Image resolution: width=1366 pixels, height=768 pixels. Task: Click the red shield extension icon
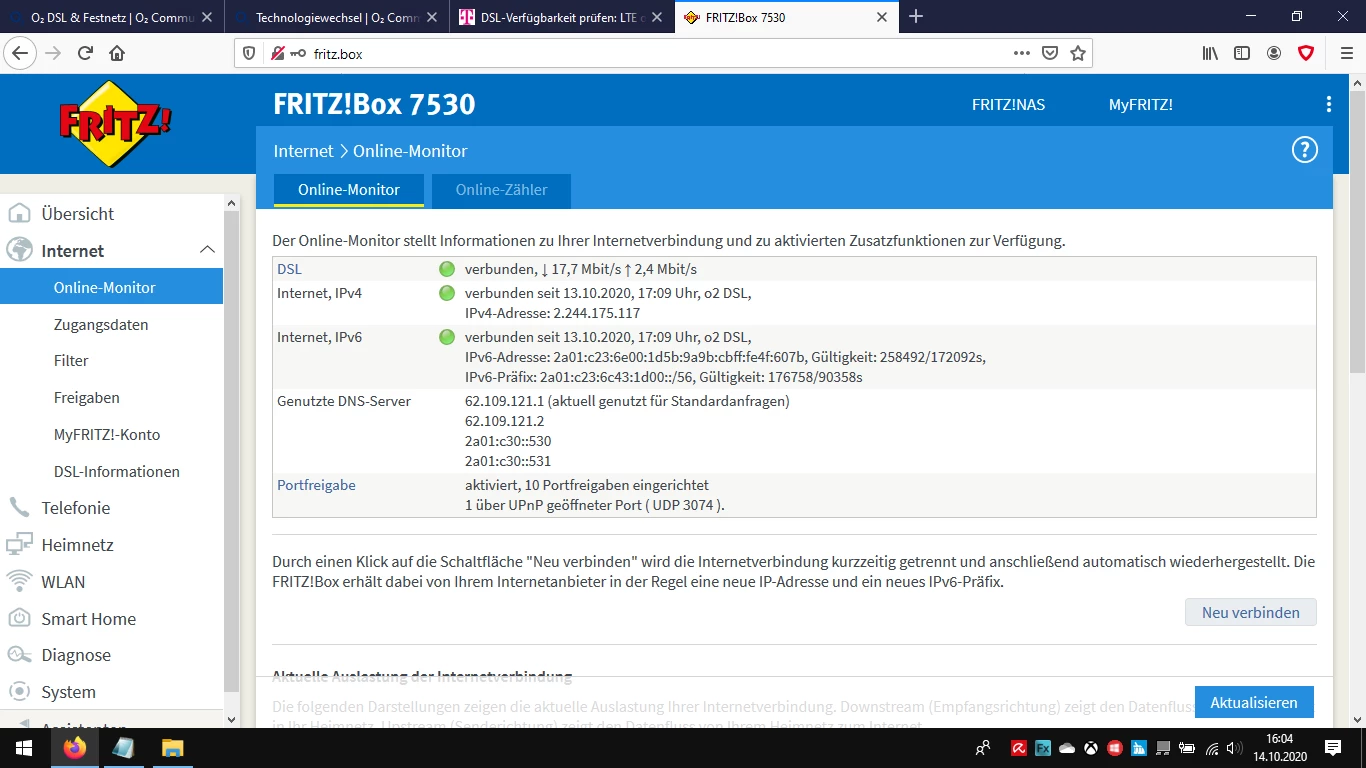click(x=1306, y=54)
